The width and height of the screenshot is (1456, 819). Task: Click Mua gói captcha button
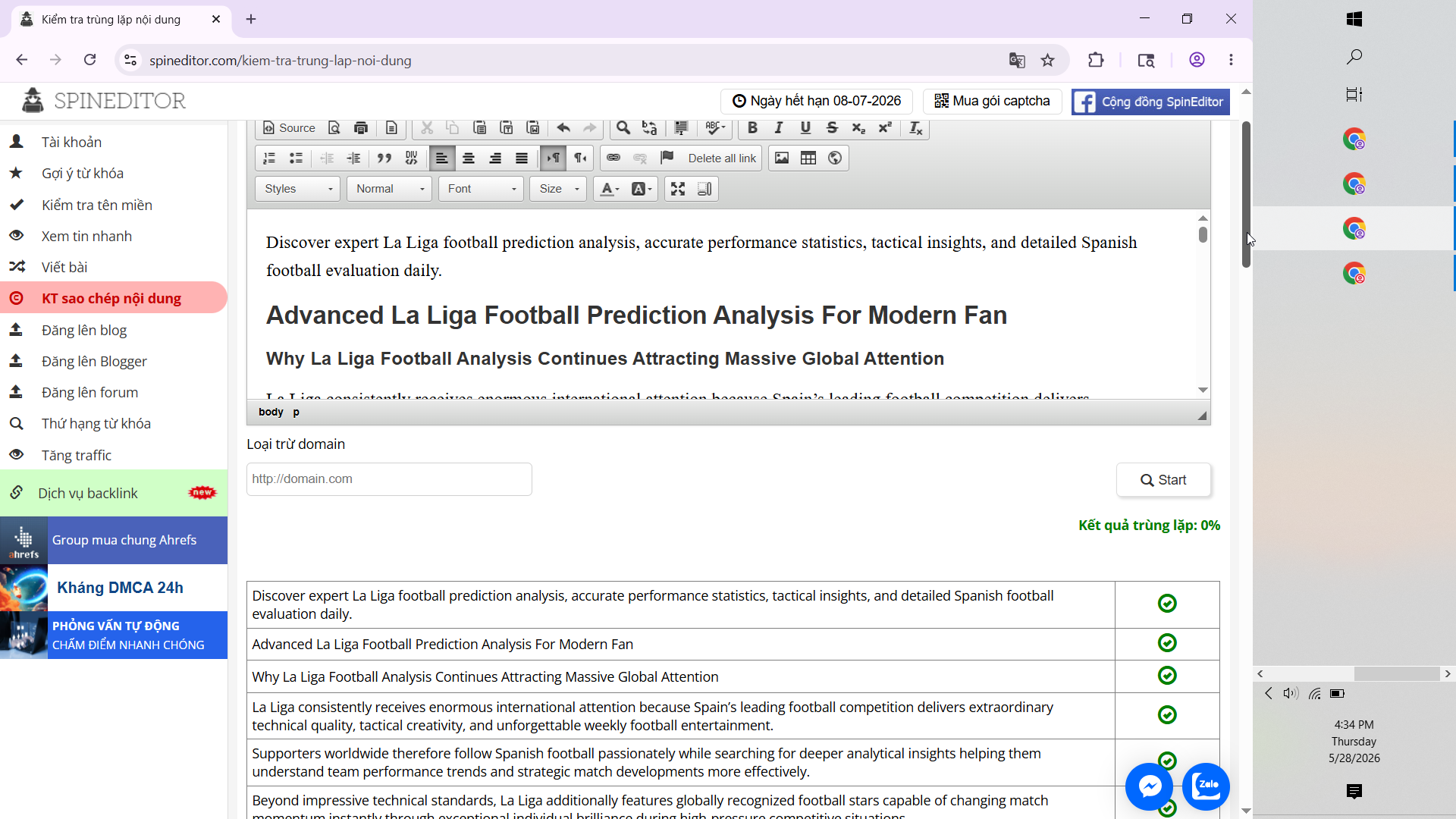coord(992,101)
